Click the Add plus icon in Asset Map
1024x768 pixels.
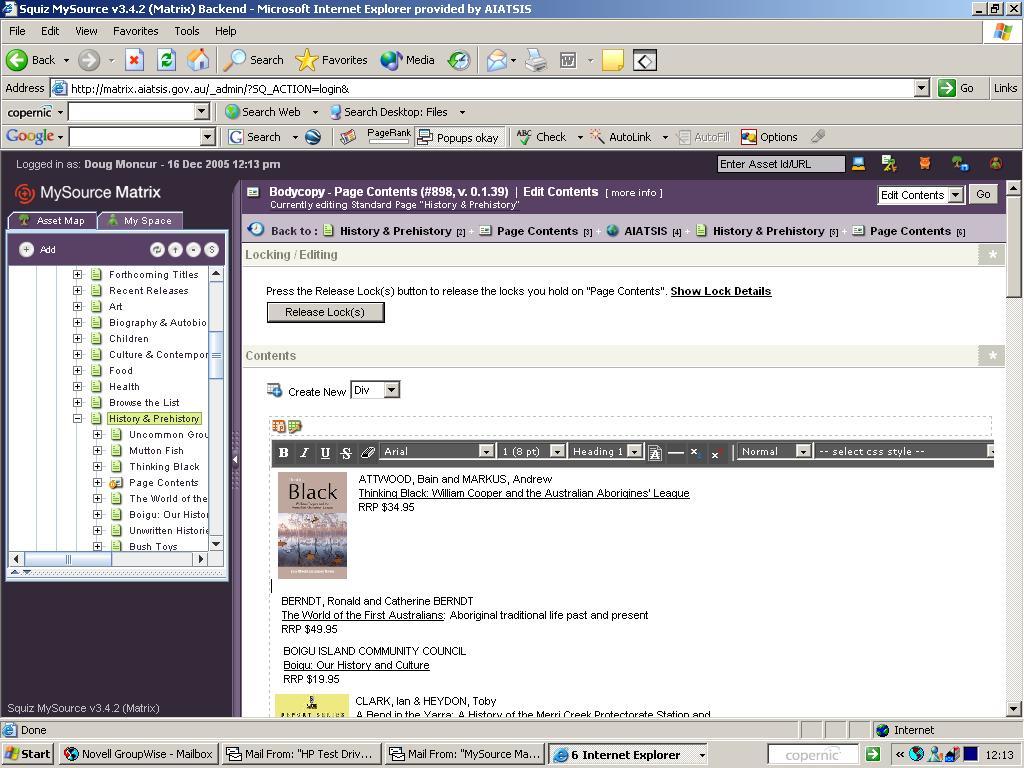pos(27,249)
